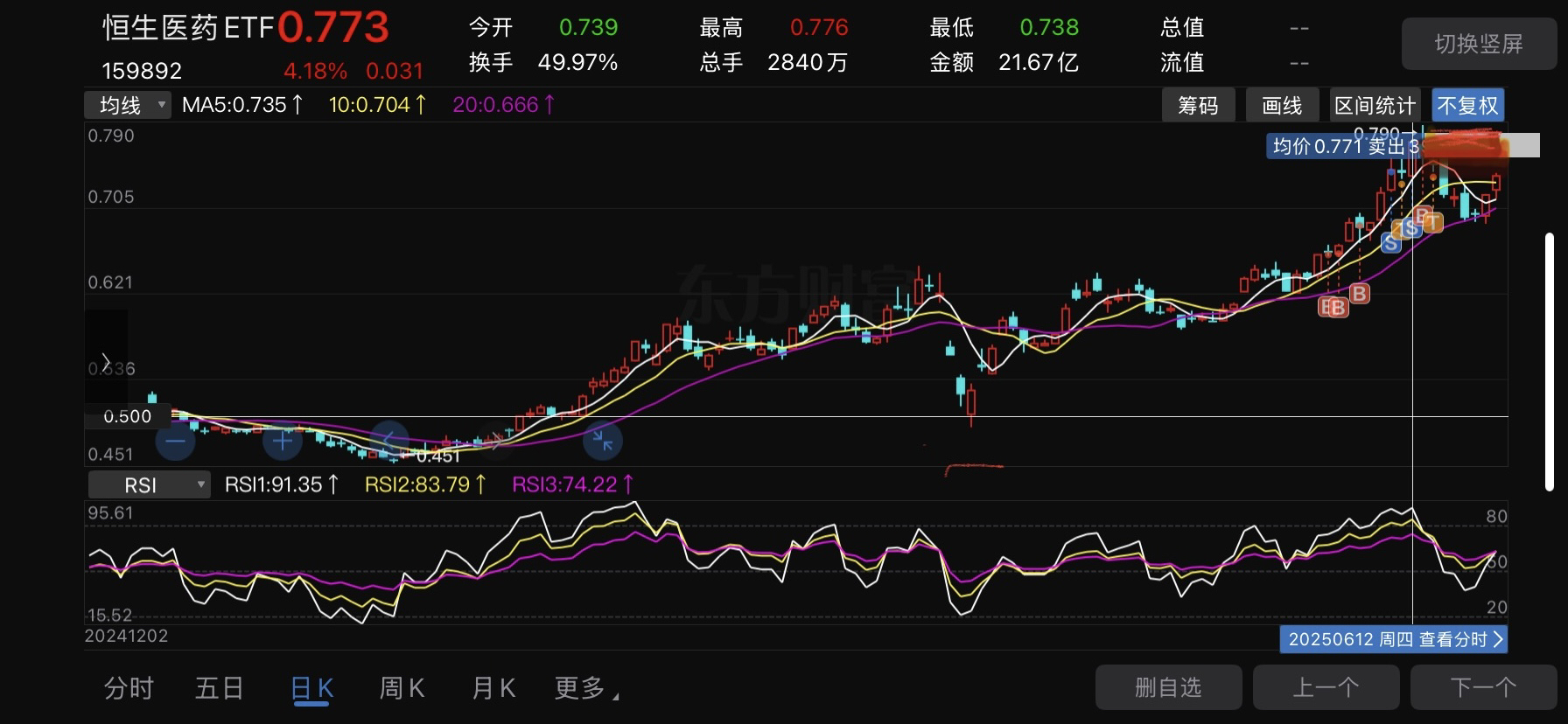Expand the 更多 period options

[x=586, y=689]
